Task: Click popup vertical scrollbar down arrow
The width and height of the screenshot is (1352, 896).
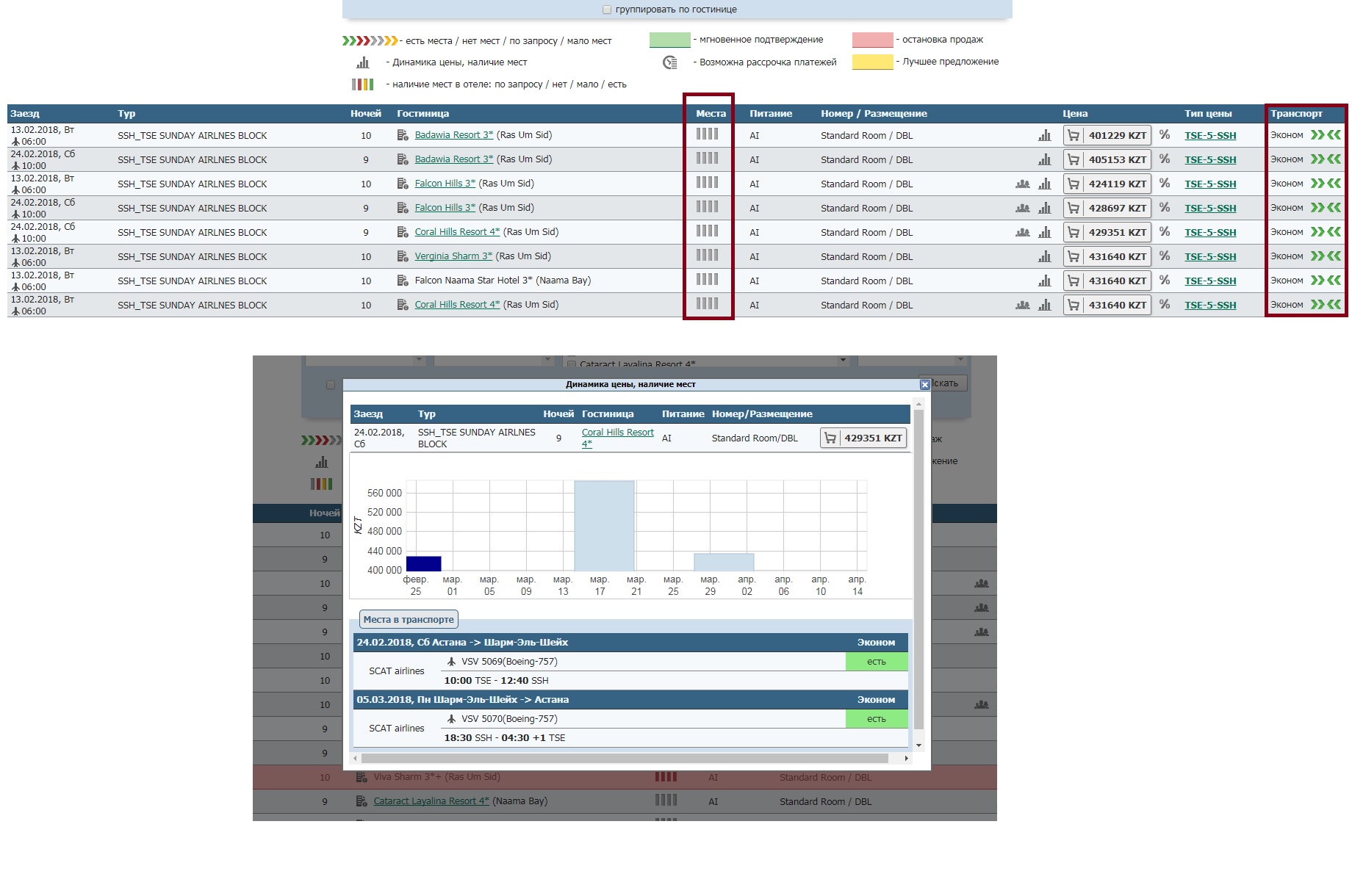Action: pyautogui.click(x=918, y=745)
